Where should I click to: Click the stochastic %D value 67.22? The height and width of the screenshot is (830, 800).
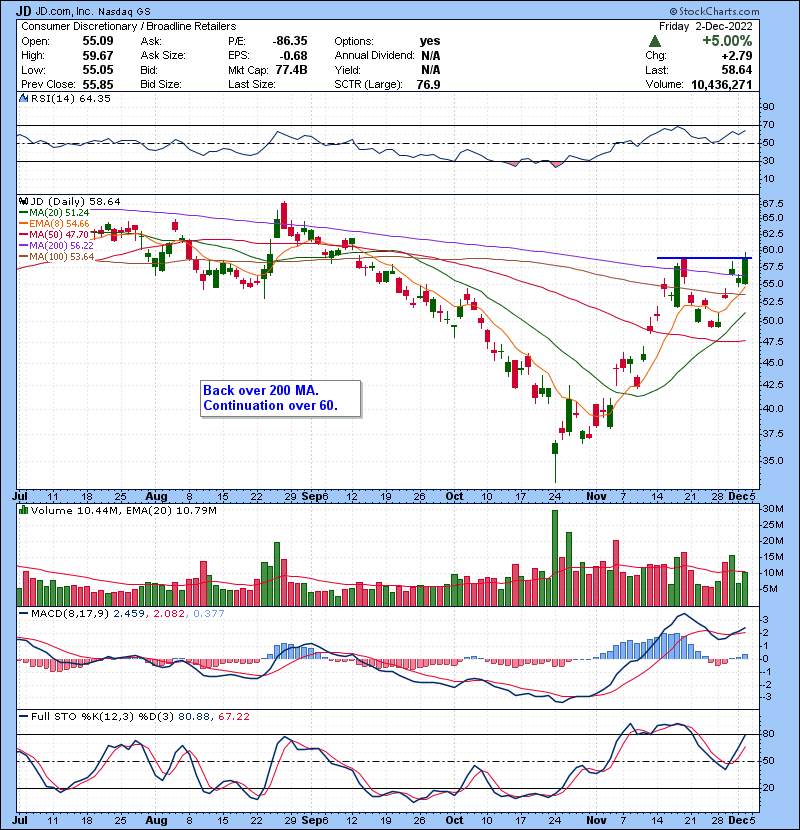(234, 716)
